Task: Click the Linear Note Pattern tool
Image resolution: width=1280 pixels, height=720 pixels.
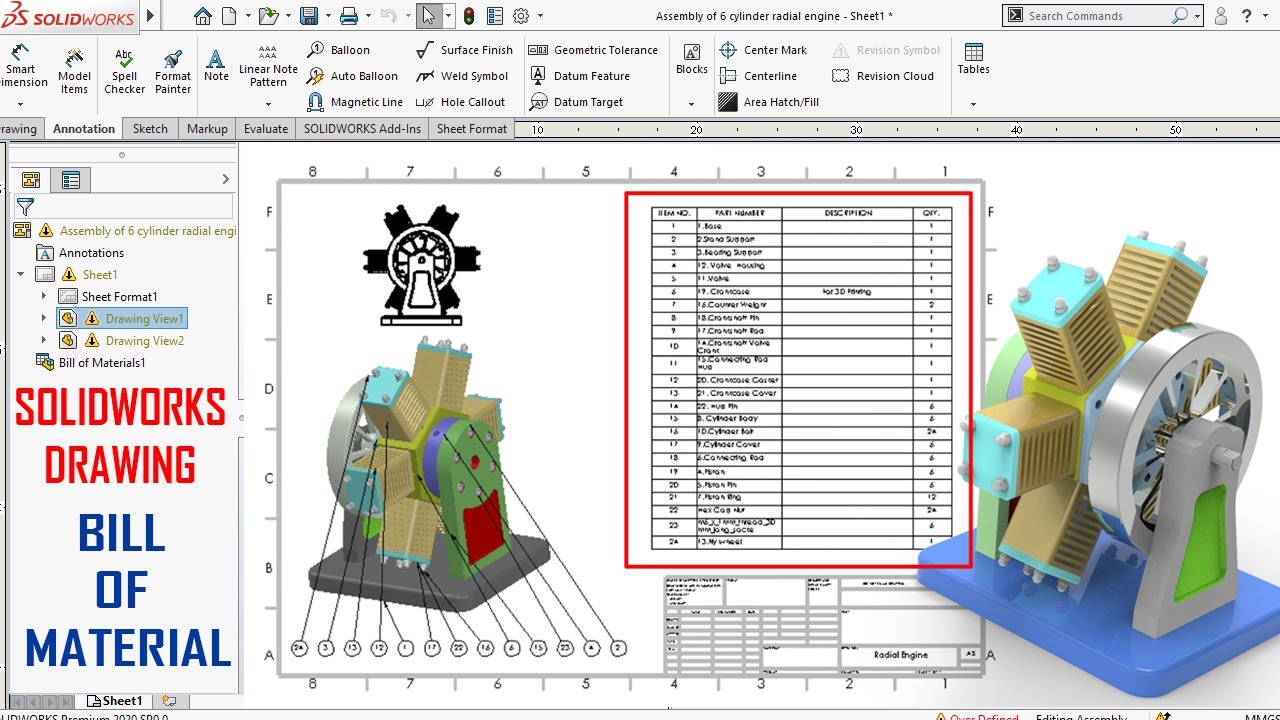Action: [268, 66]
